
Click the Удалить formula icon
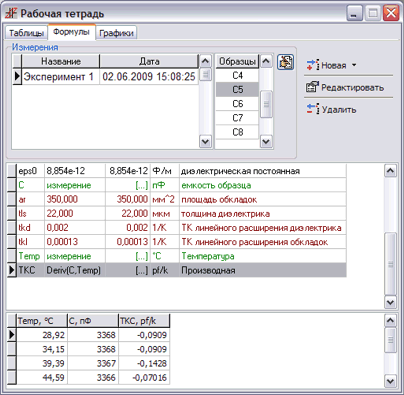[313, 109]
